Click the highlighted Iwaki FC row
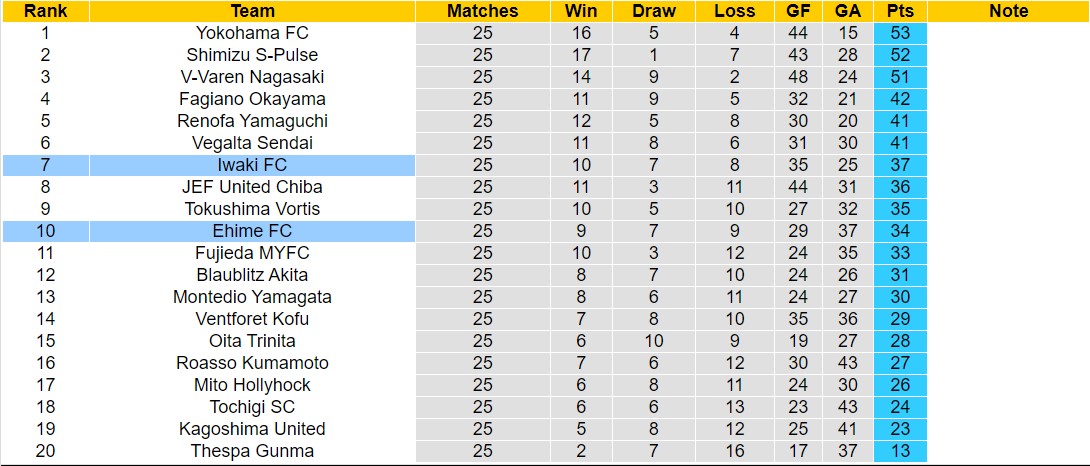Image resolution: width=1090 pixels, height=466 pixels. pos(252,165)
